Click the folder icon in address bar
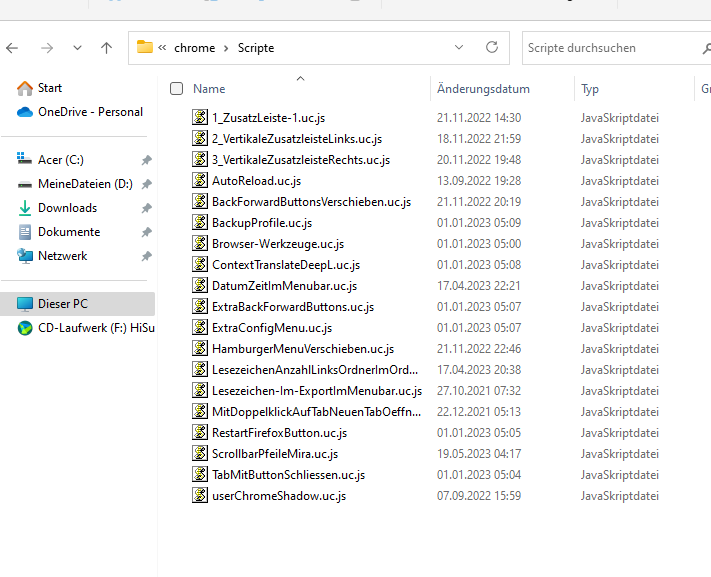This screenshot has width=711, height=577. coord(145,47)
